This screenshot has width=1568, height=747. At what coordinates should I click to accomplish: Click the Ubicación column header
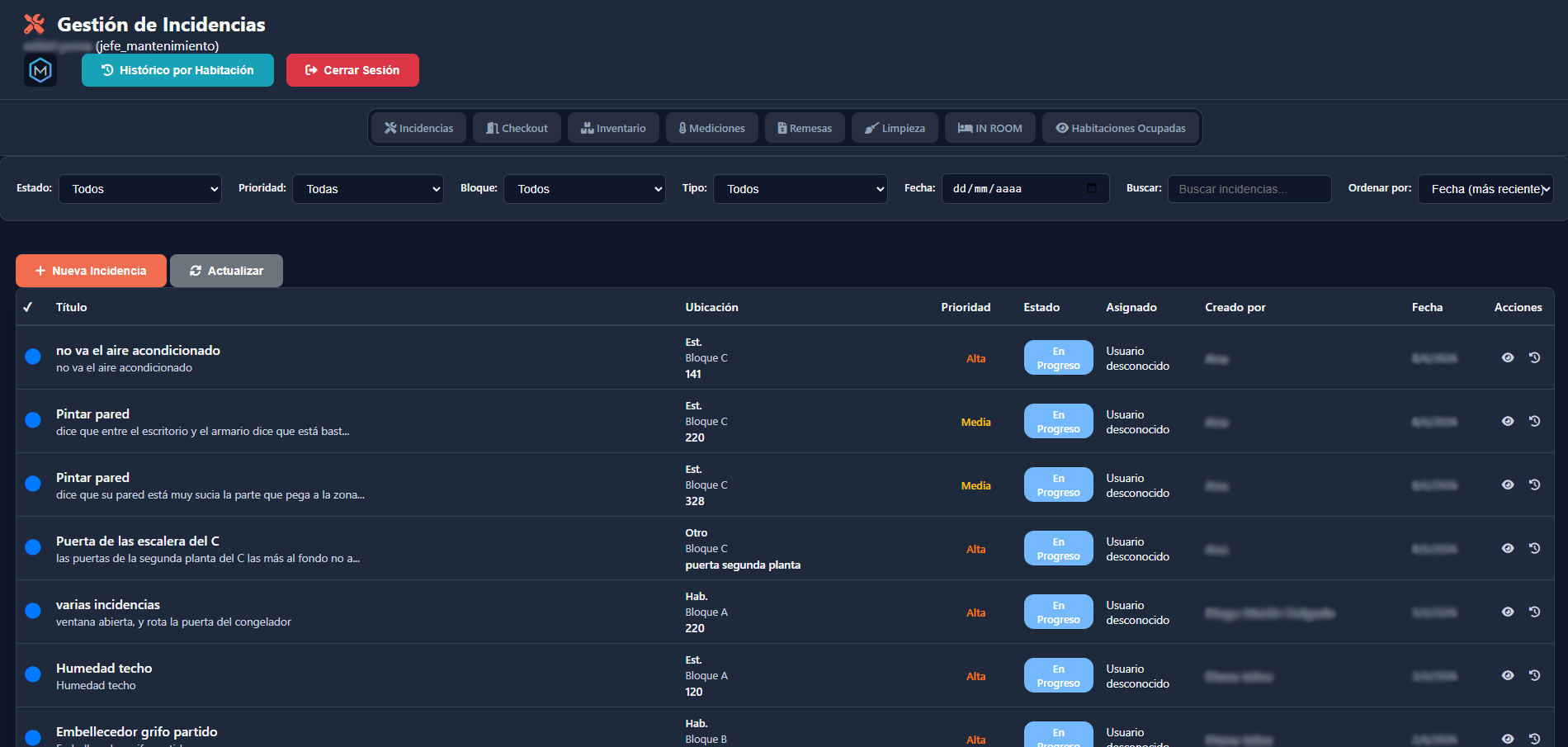pyautogui.click(x=711, y=307)
